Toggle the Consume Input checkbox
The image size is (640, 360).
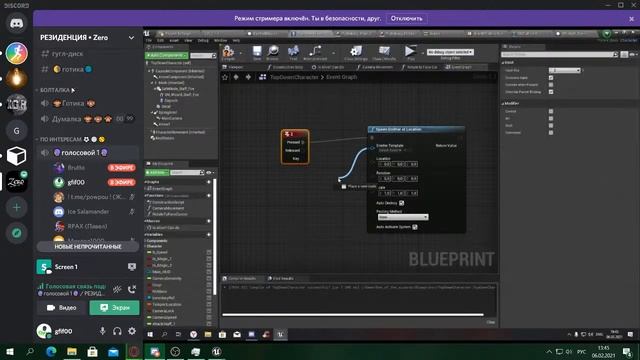(551, 78)
